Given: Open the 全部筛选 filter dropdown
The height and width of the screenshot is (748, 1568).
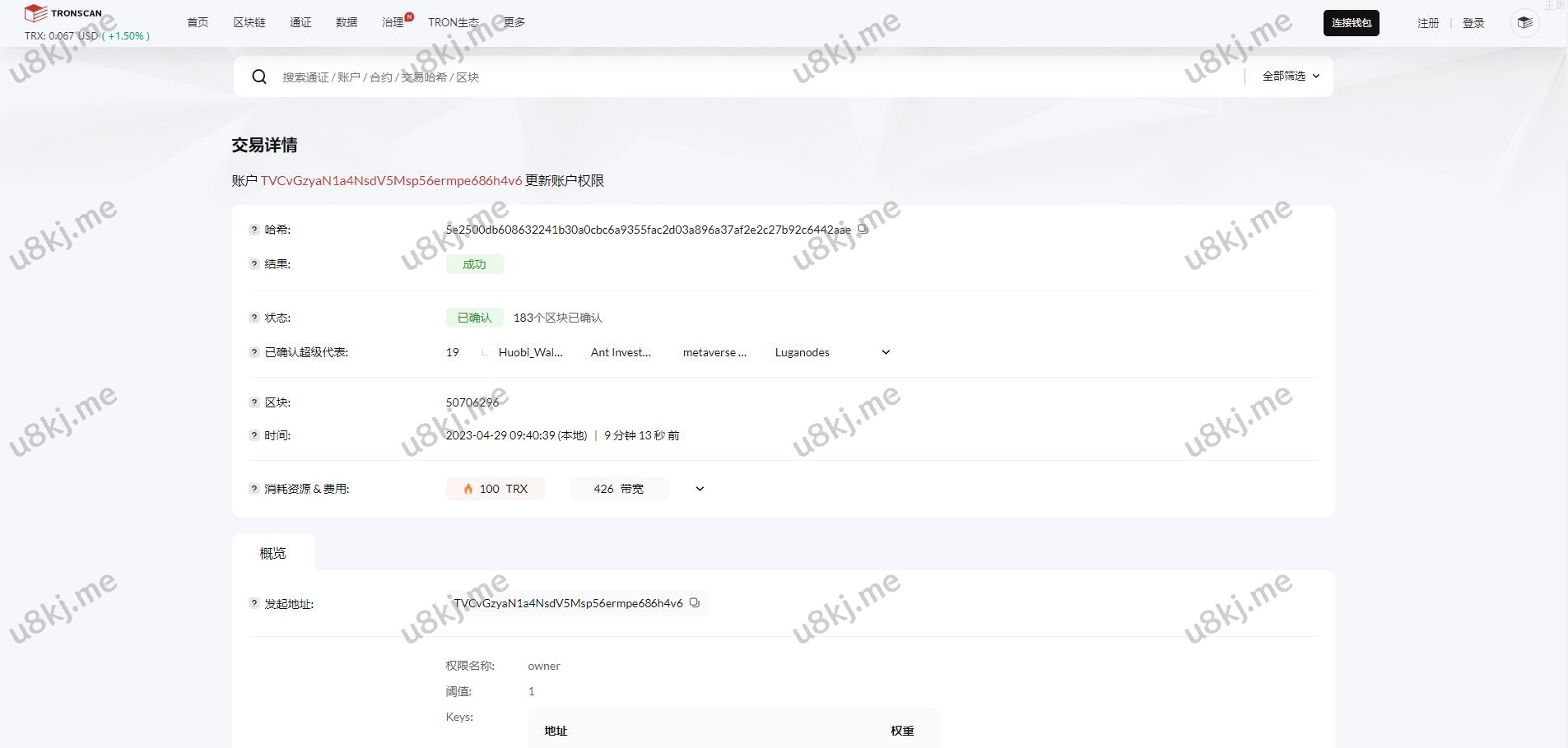Looking at the screenshot, I should click(x=1289, y=76).
